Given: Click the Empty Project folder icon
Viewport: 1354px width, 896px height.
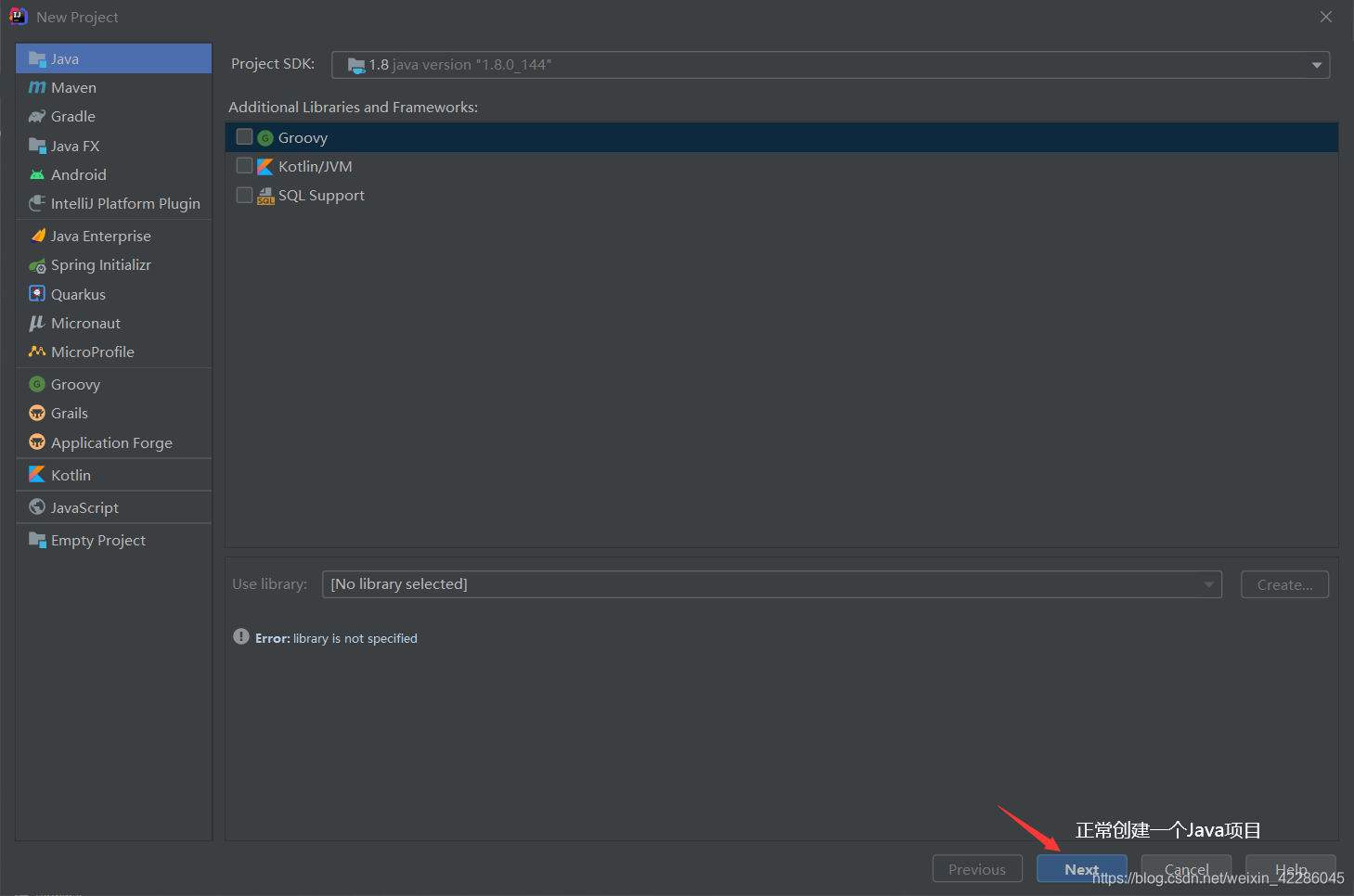Looking at the screenshot, I should tap(37, 540).
